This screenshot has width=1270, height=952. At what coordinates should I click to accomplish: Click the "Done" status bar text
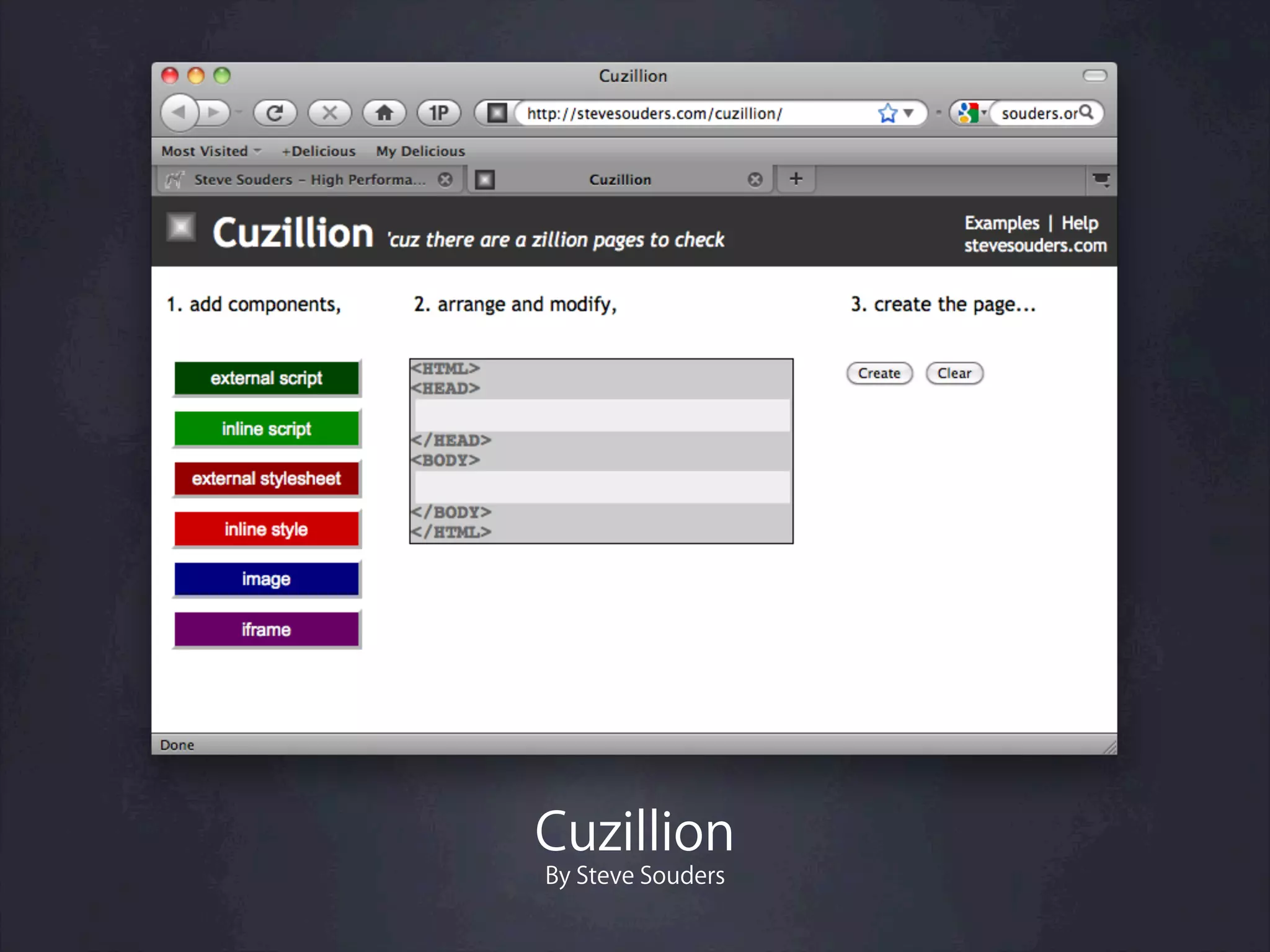point(177,745)
